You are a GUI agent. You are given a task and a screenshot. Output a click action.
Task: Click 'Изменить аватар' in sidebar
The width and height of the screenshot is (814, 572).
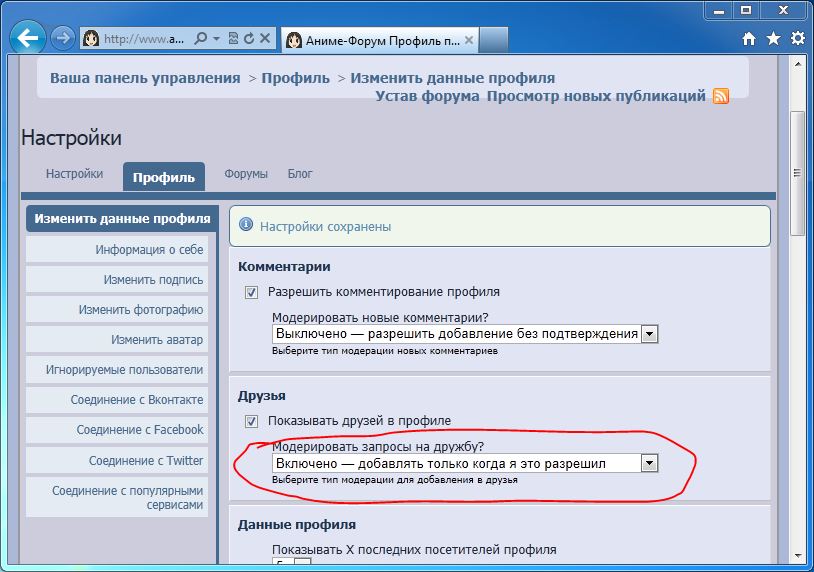(156, 340)
